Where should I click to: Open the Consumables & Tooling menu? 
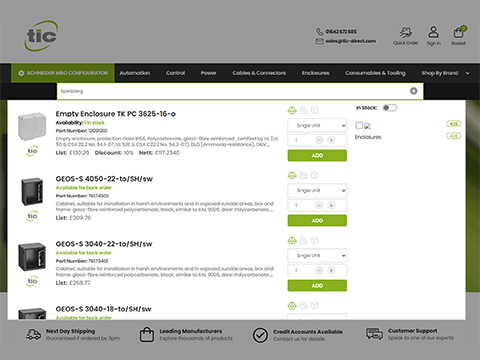[375, 73]
